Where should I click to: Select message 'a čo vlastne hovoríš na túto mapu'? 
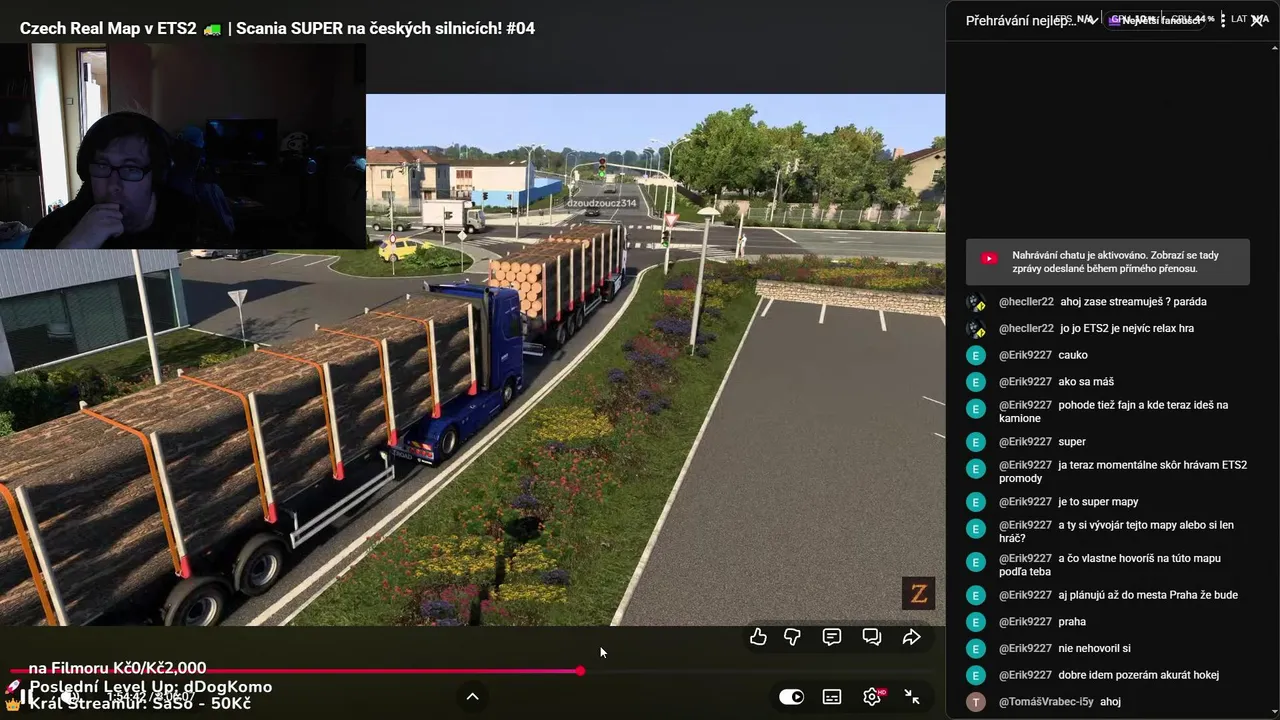tap(1110, 565)
